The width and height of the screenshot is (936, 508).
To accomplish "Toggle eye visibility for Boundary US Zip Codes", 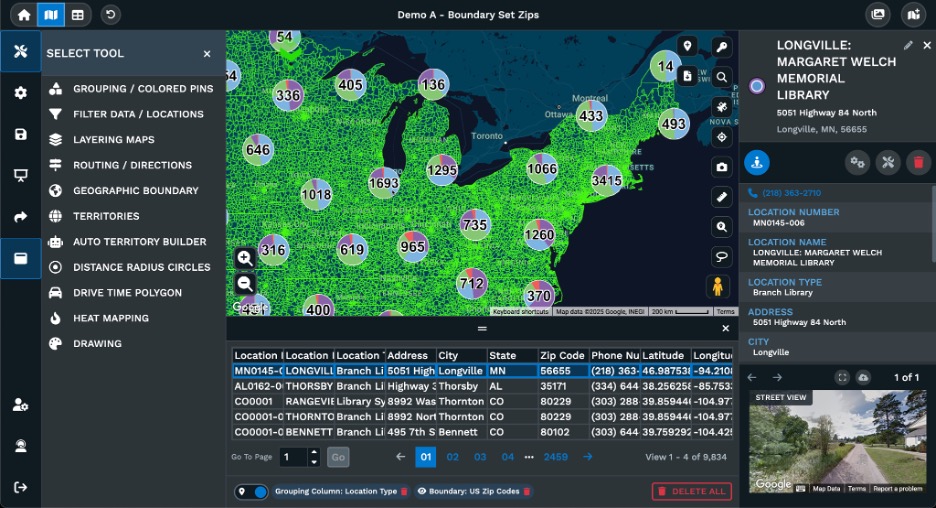I will 422,492.
